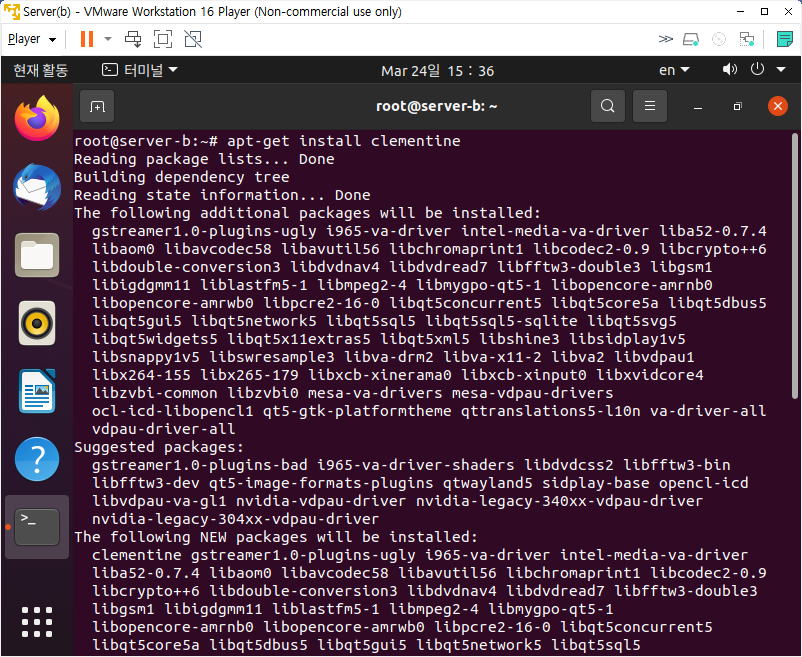This screenshot has width=802, height=657.
Task: Click 'The following NEW packages will be installed:' line
Action: coord(276,537)
